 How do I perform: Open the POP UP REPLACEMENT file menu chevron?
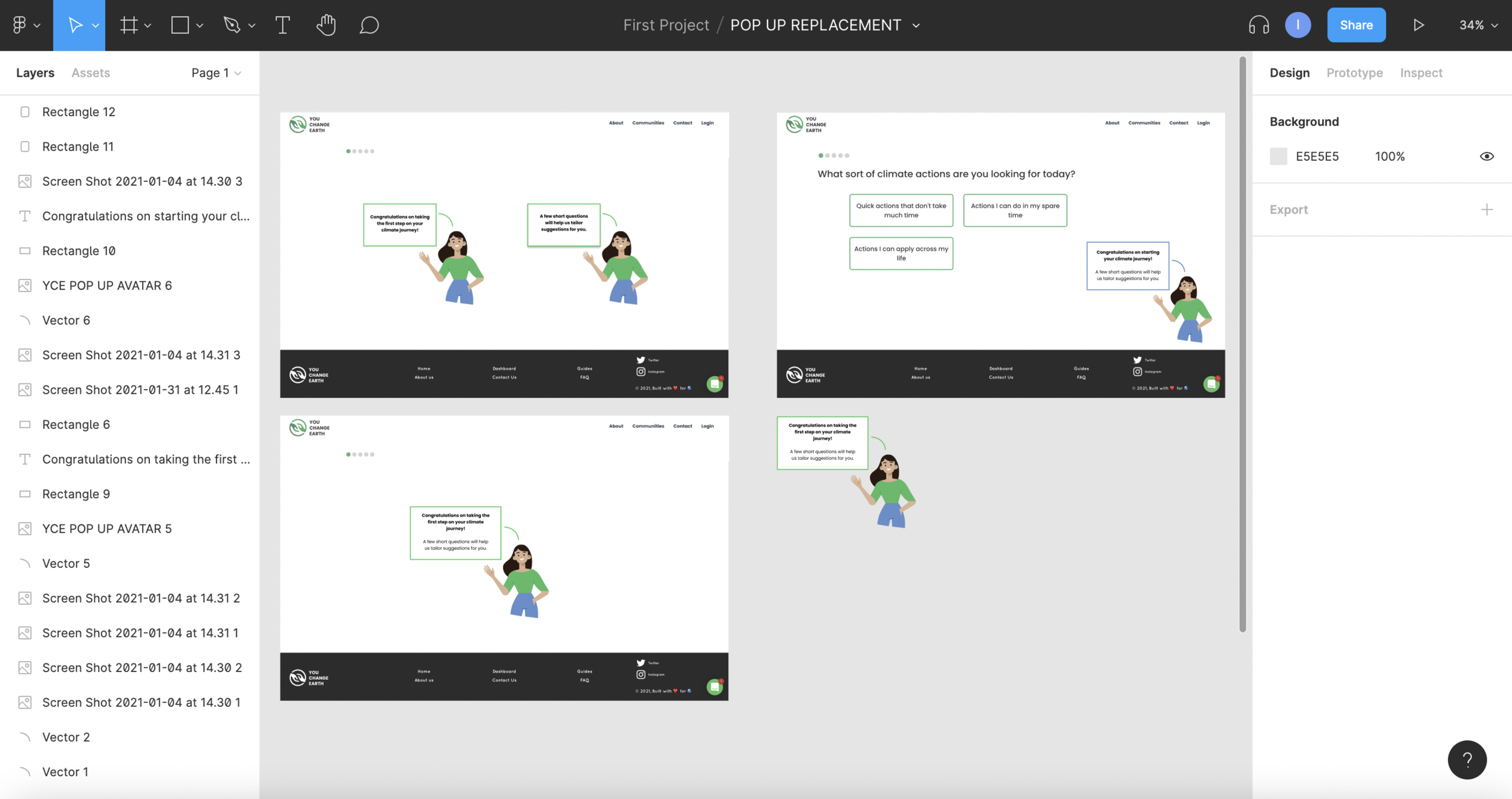(x=916, y=25)
